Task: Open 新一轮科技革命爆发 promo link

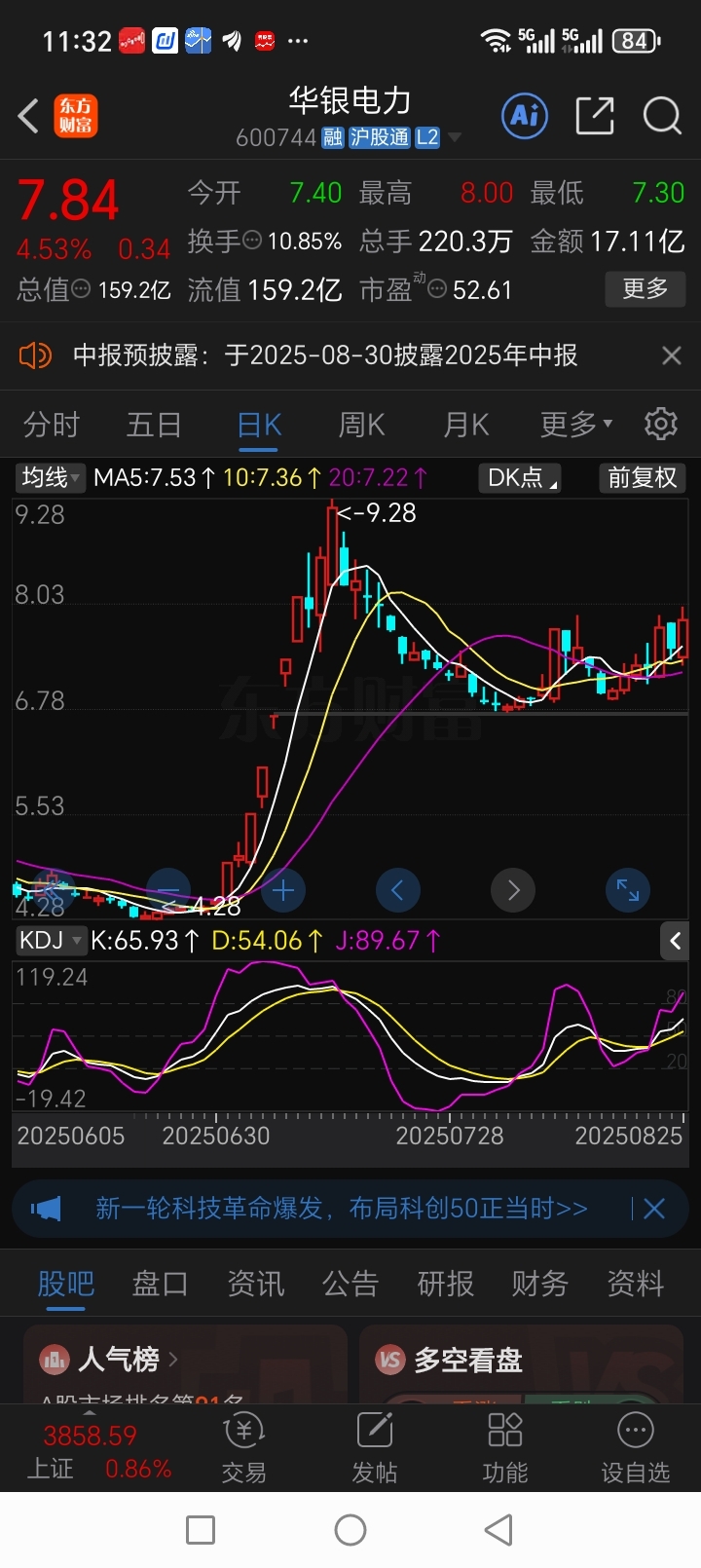Action: click(x=342, y=1209)
